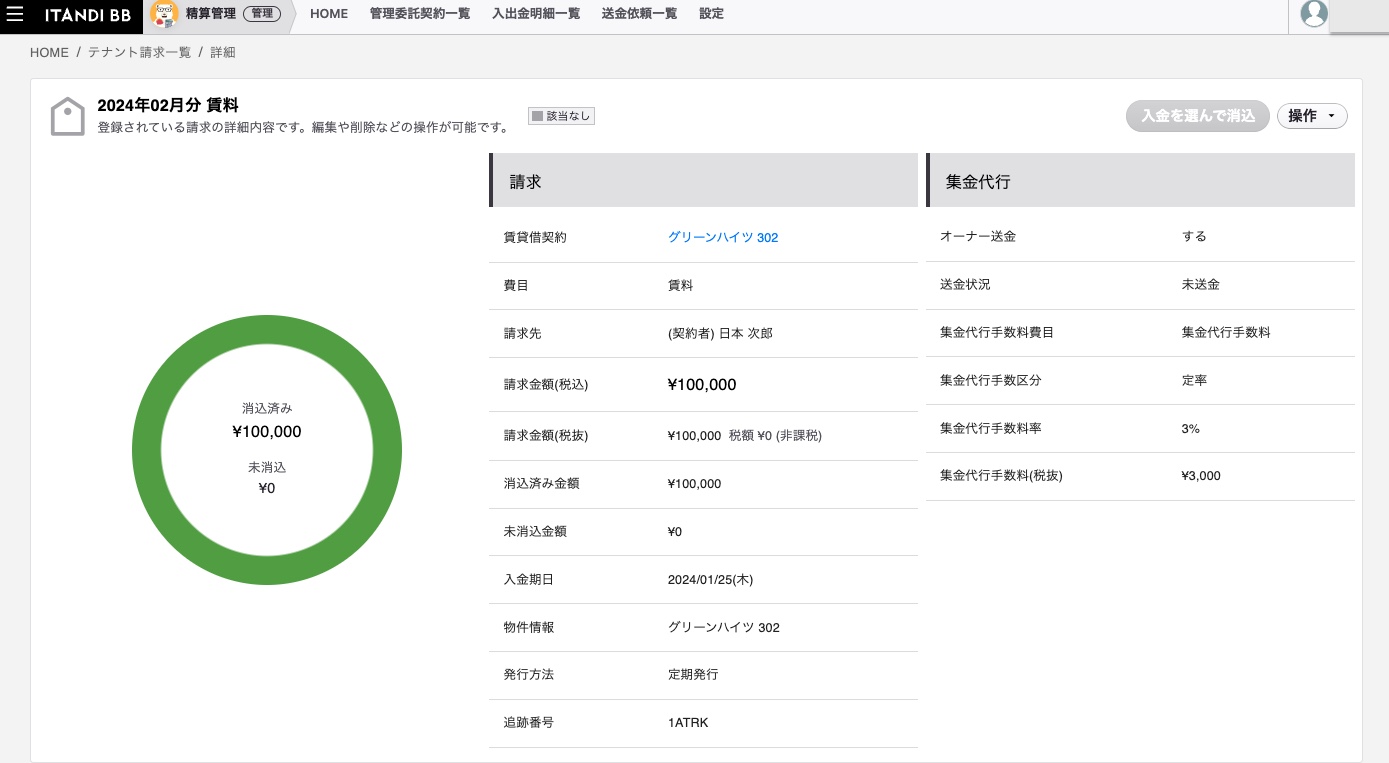The height and width of the screenshot is (763, 1389).
Task: Click the HOME breadcrumb link
Action: (49, 52)
